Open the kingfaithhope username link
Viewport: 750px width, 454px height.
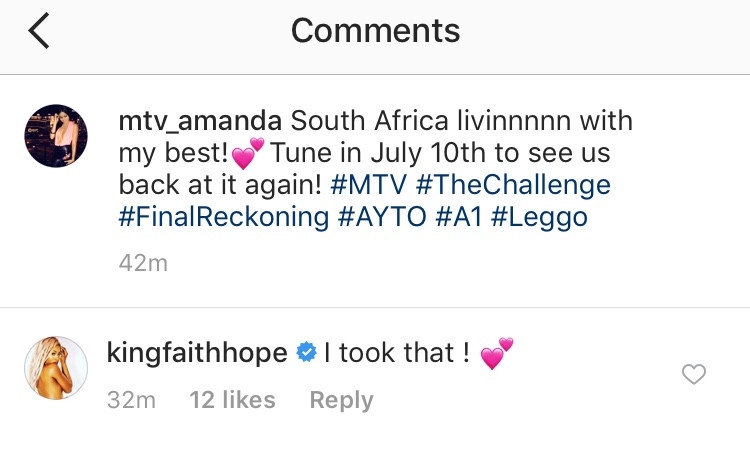click(x=197, y=353)
